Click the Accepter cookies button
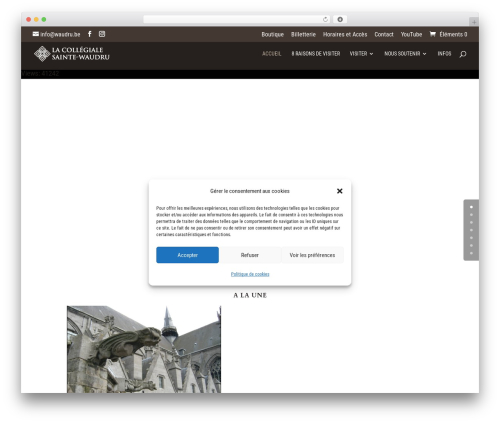 (187, 255)
